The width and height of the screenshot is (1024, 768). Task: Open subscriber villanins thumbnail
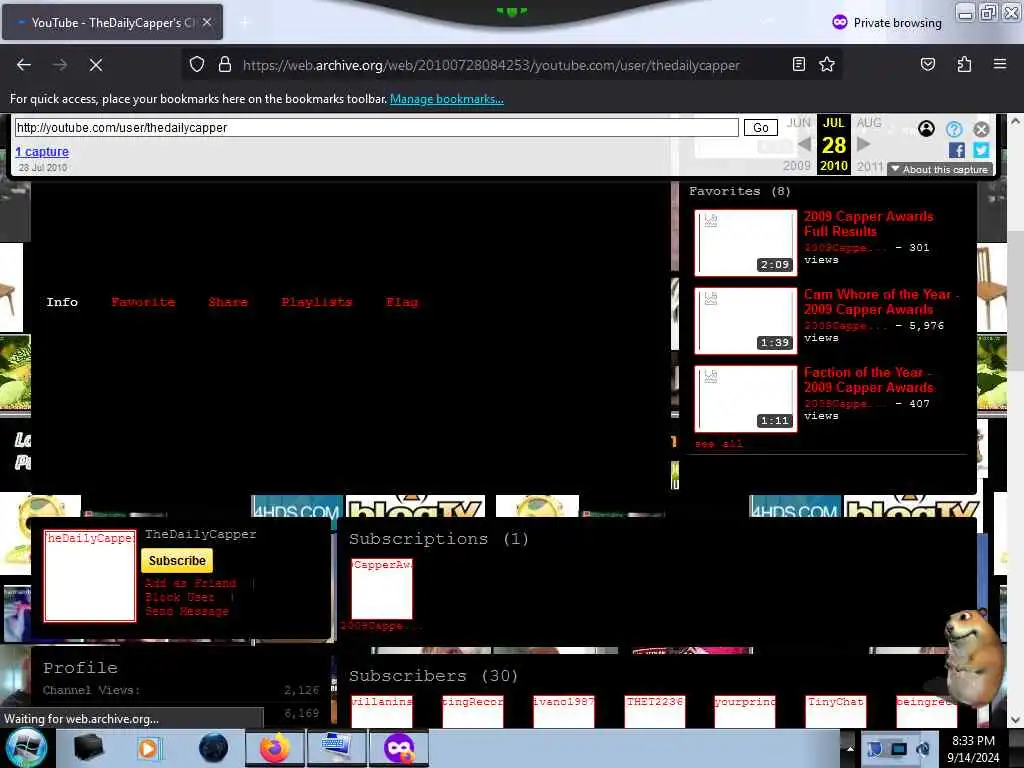click(x=382, y=711)
